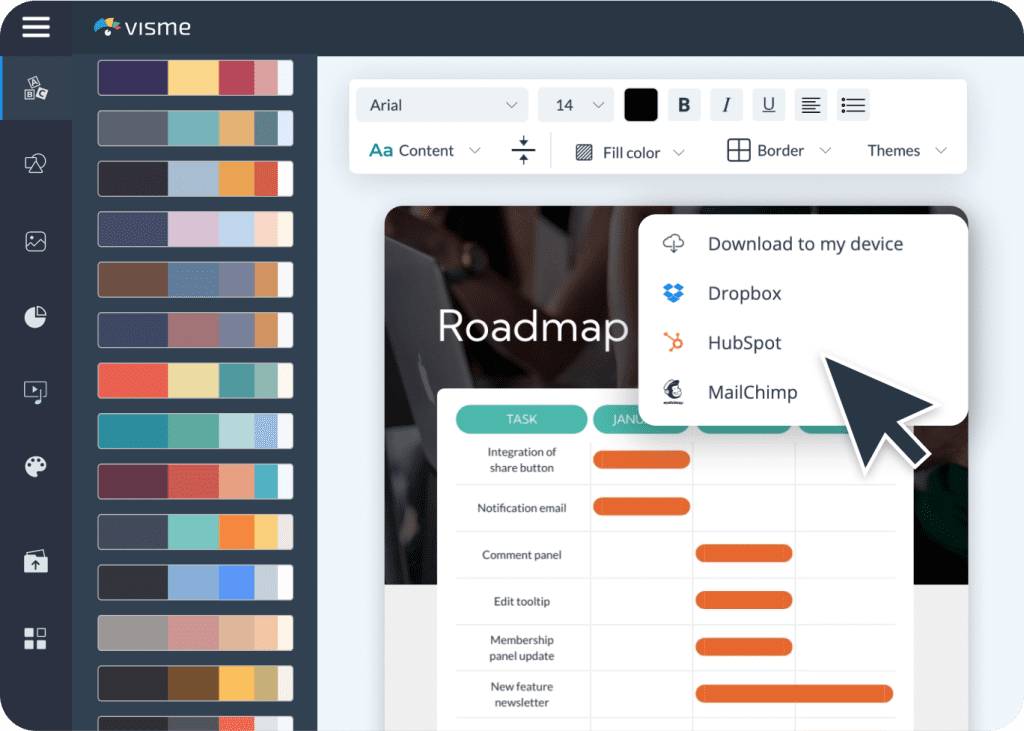Open the media/video panel in the sidebar
This screenshot has height=731, width=1024.
click(35, 392)
